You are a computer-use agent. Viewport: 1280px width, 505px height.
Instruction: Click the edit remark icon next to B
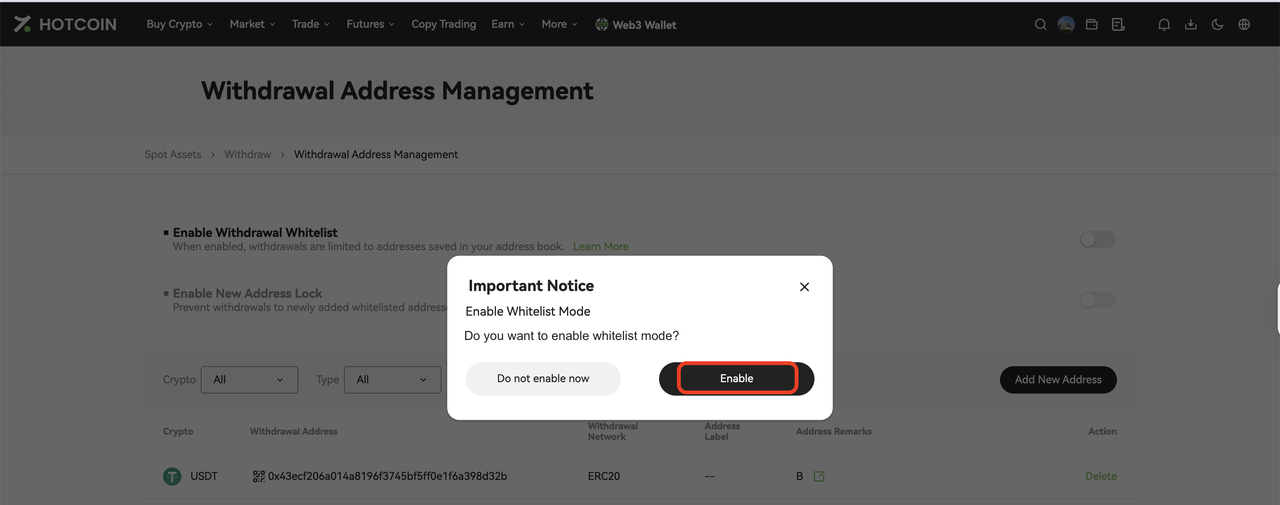819,476
